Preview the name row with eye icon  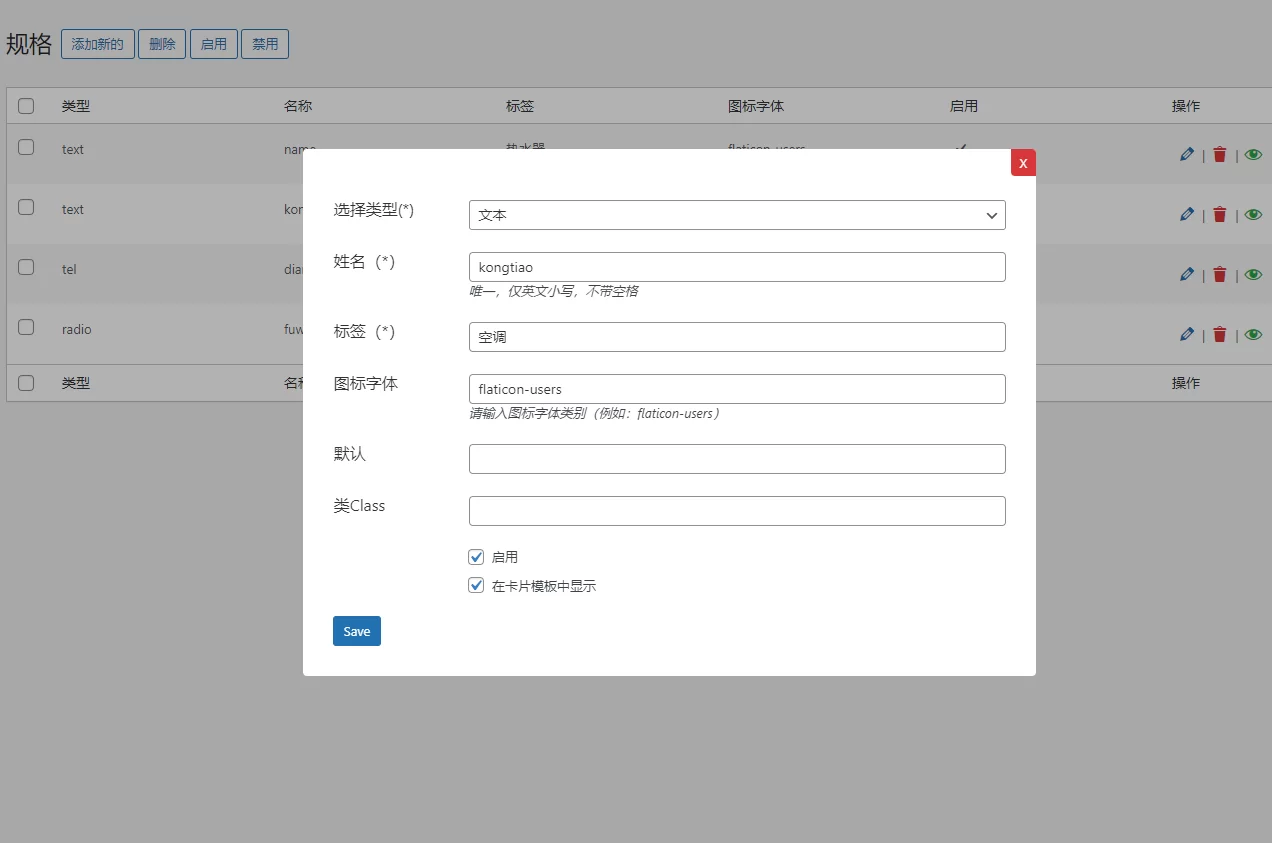(x=1253, y=154)
